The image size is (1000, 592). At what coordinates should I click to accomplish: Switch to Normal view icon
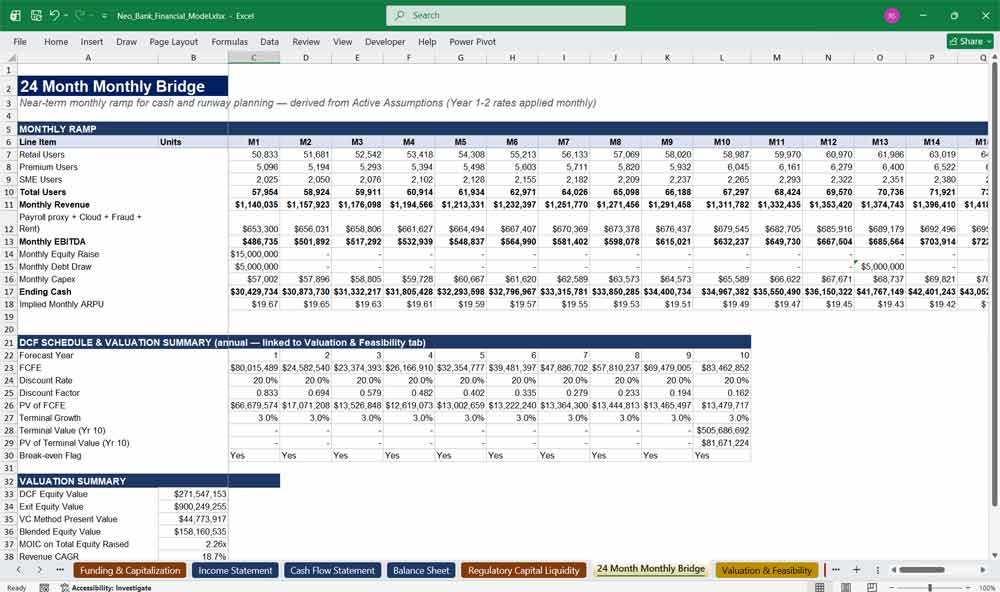tap(820, 587)
